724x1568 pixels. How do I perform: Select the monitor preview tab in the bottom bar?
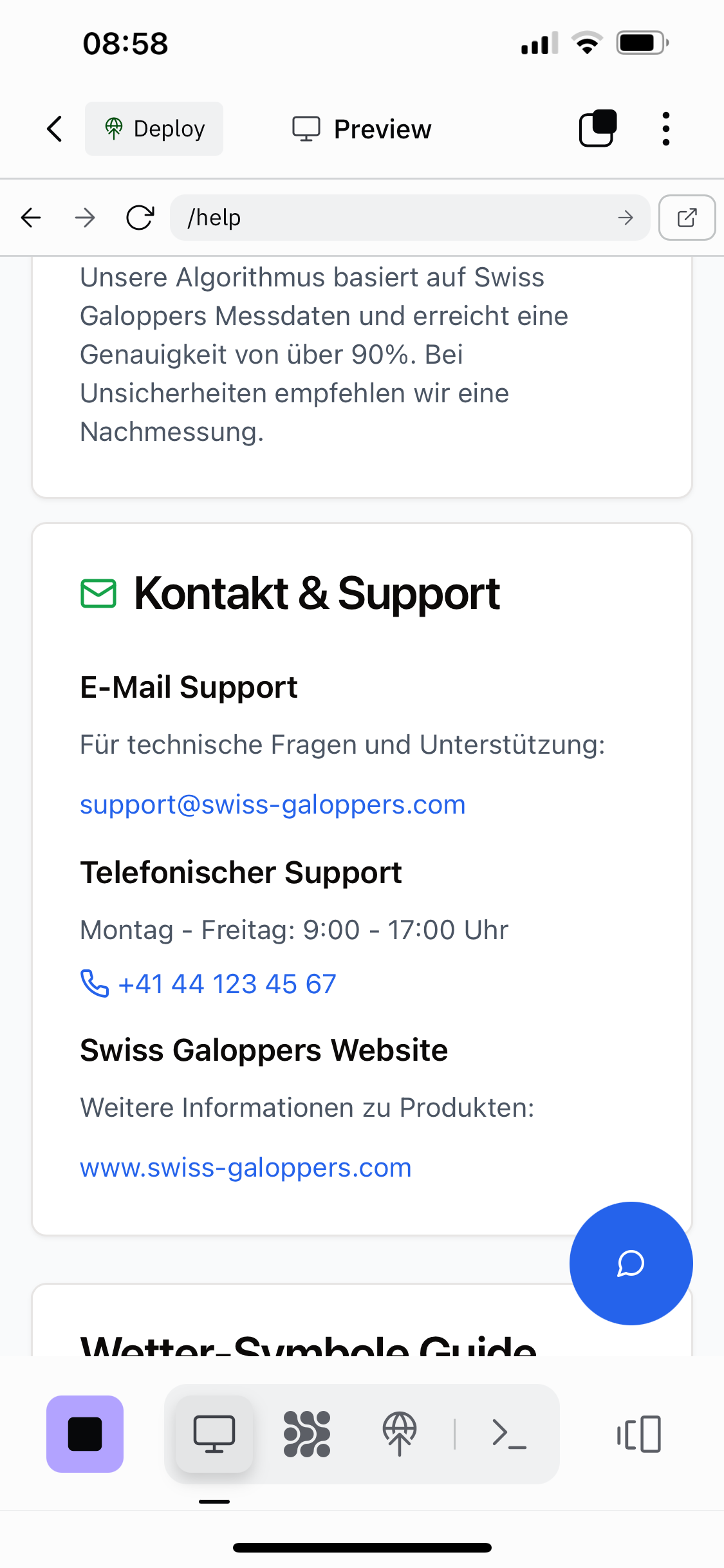pos(214,1434)
